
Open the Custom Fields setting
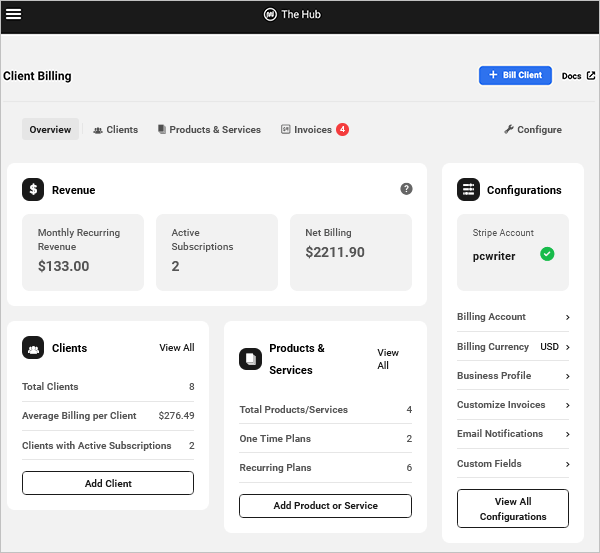pyautogui.click(x=513, y=464)
